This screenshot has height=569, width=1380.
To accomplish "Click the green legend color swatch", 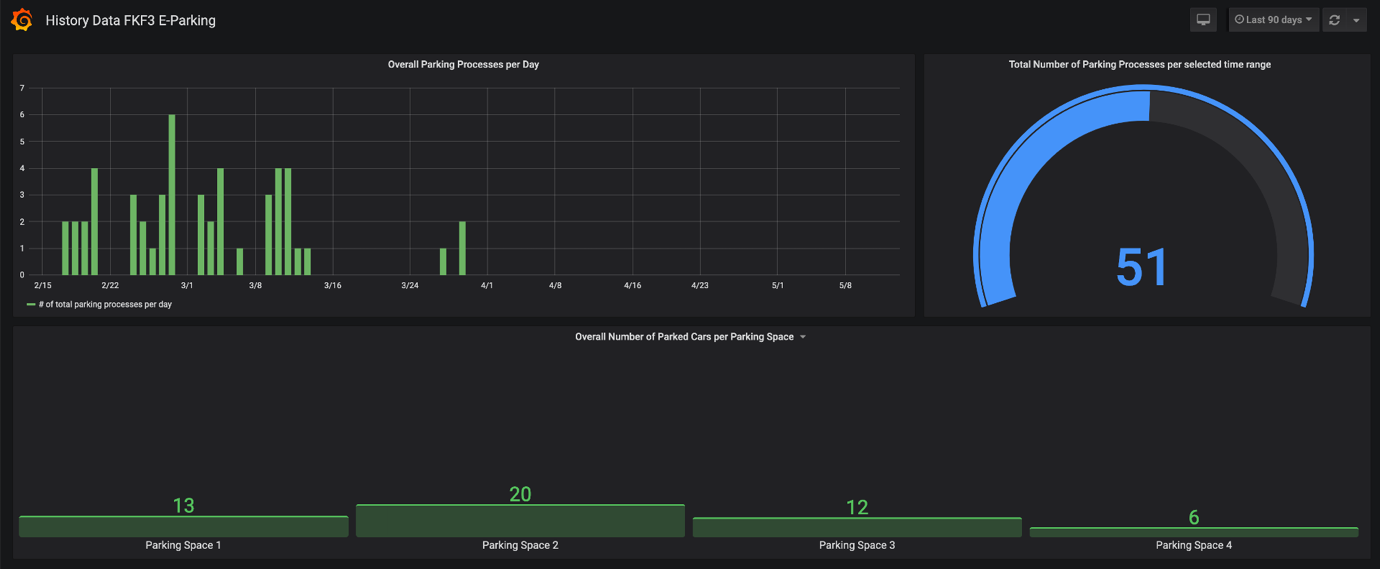I will [31, 304].
